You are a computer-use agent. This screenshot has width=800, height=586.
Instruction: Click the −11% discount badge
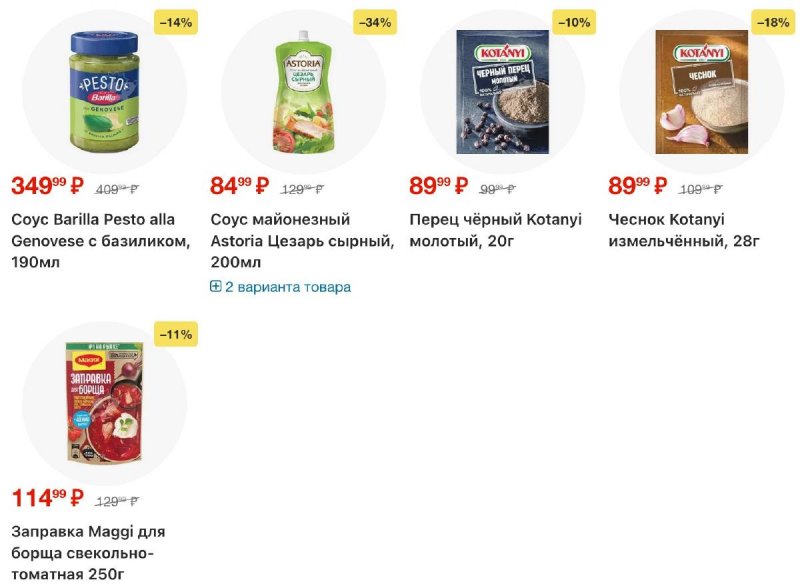point(176,334)
